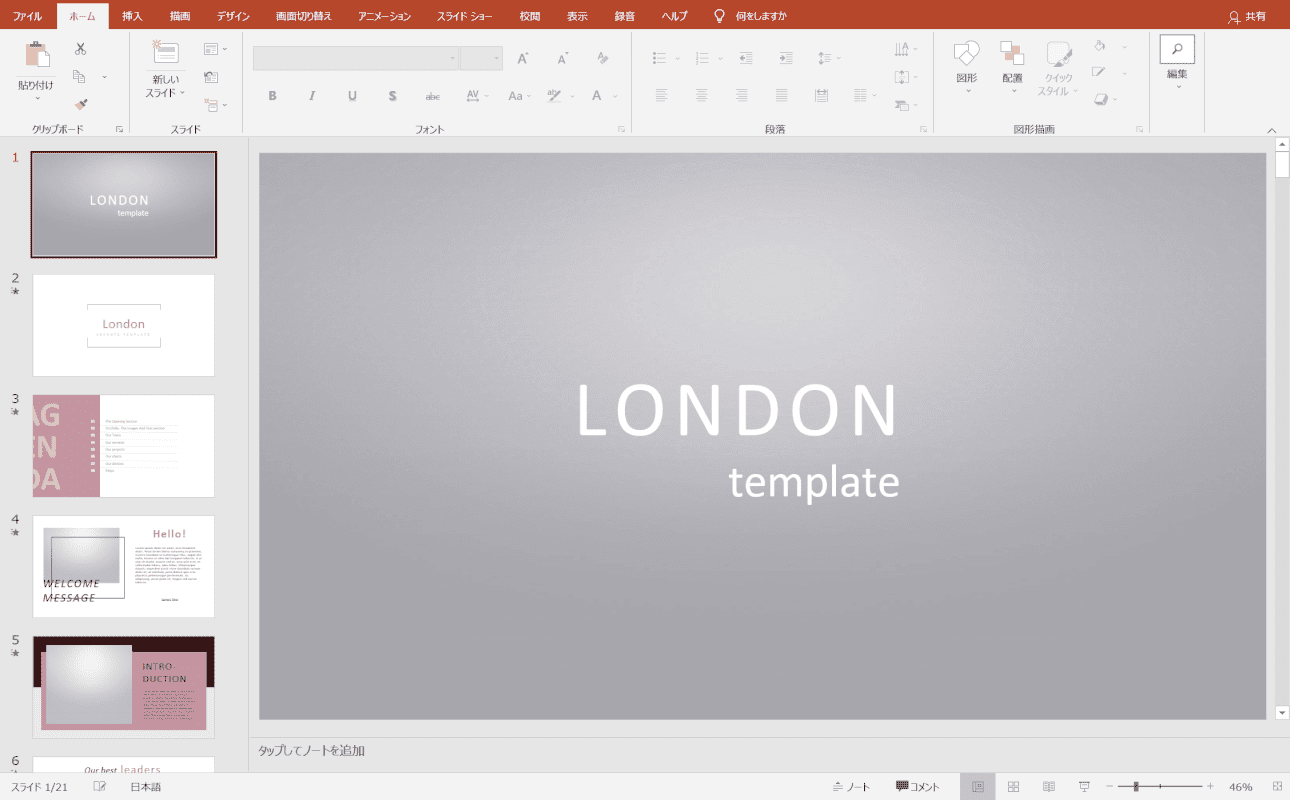1290x800 pixels.
Task: Open the 段落 dialog launcher
Action: pos(923,129)
